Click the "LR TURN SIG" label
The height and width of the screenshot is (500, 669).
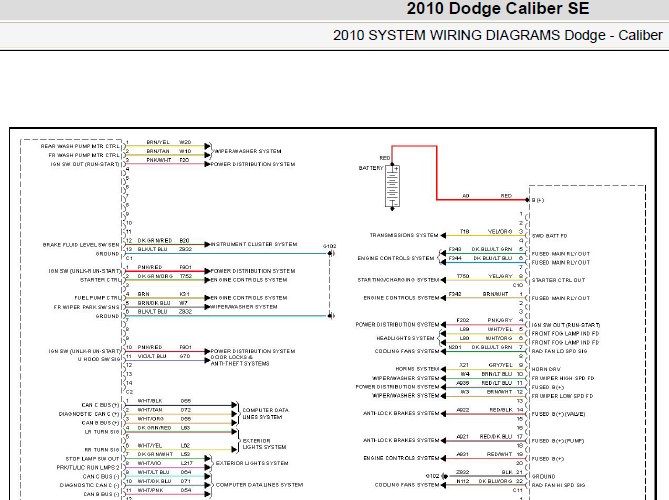pos(102,432)
